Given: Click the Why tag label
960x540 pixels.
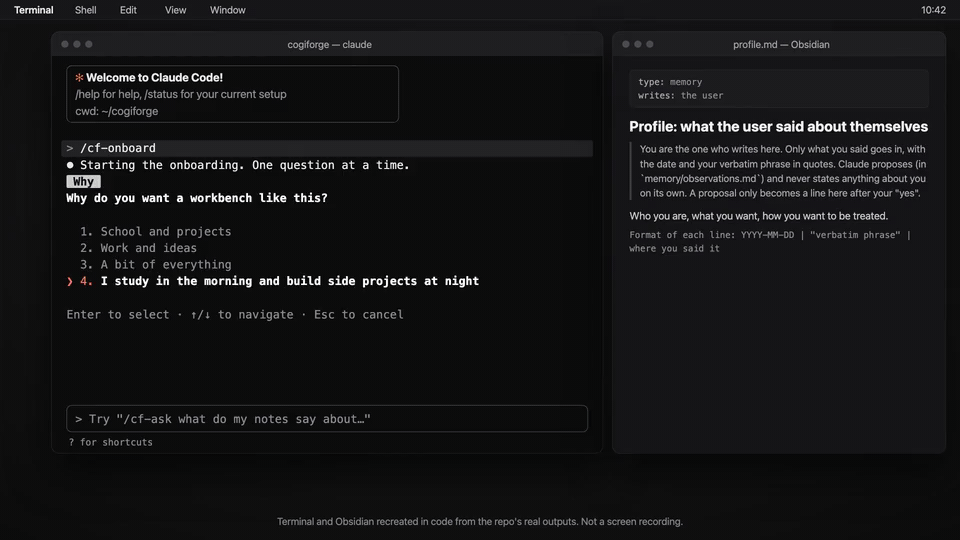Looking at the screenshot, I should click(83, 182).
